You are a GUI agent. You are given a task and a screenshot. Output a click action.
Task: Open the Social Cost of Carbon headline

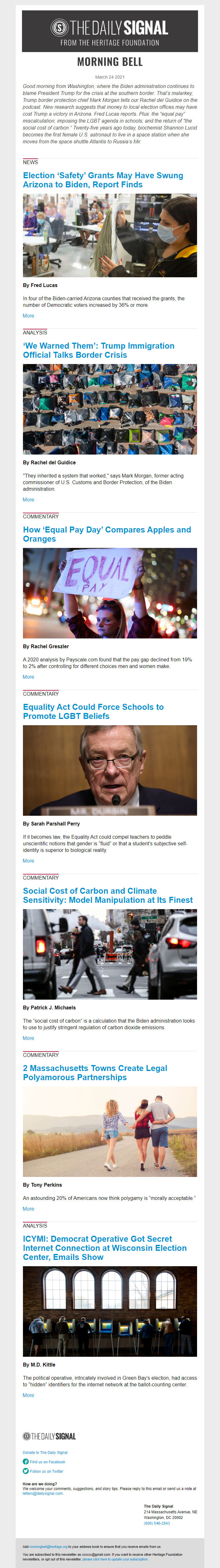107,895
